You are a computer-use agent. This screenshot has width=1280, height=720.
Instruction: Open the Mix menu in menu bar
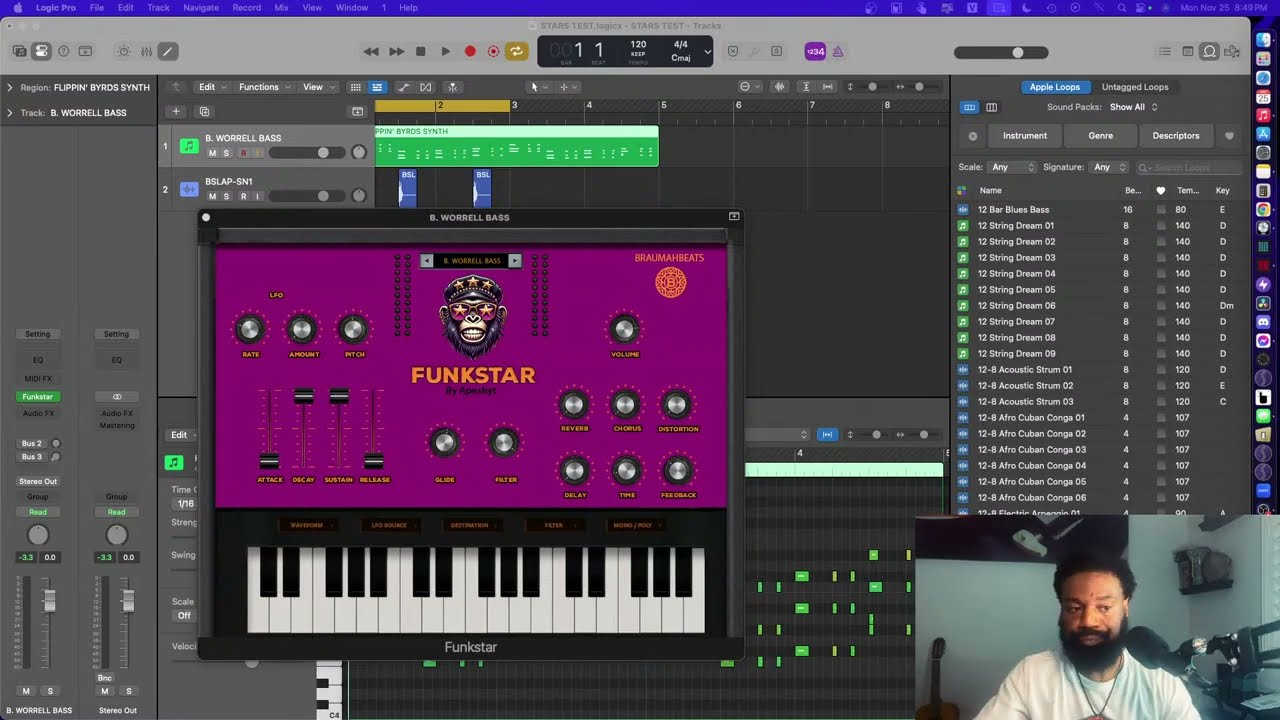(x=283, y=7)
